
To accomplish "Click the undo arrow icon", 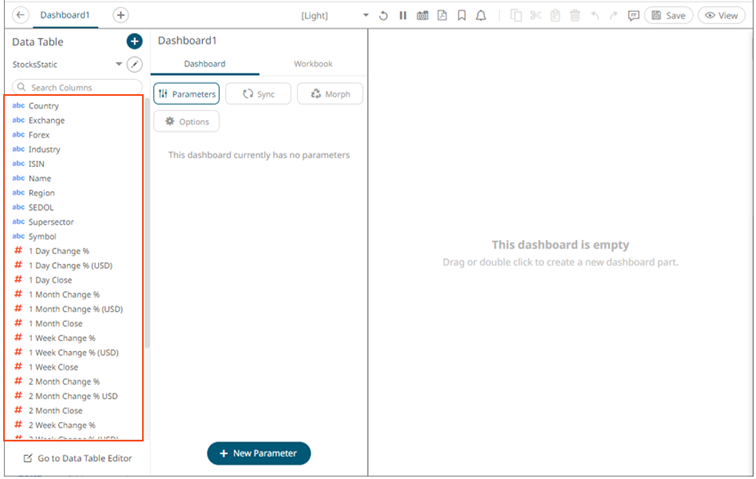I will pos(595,15).
